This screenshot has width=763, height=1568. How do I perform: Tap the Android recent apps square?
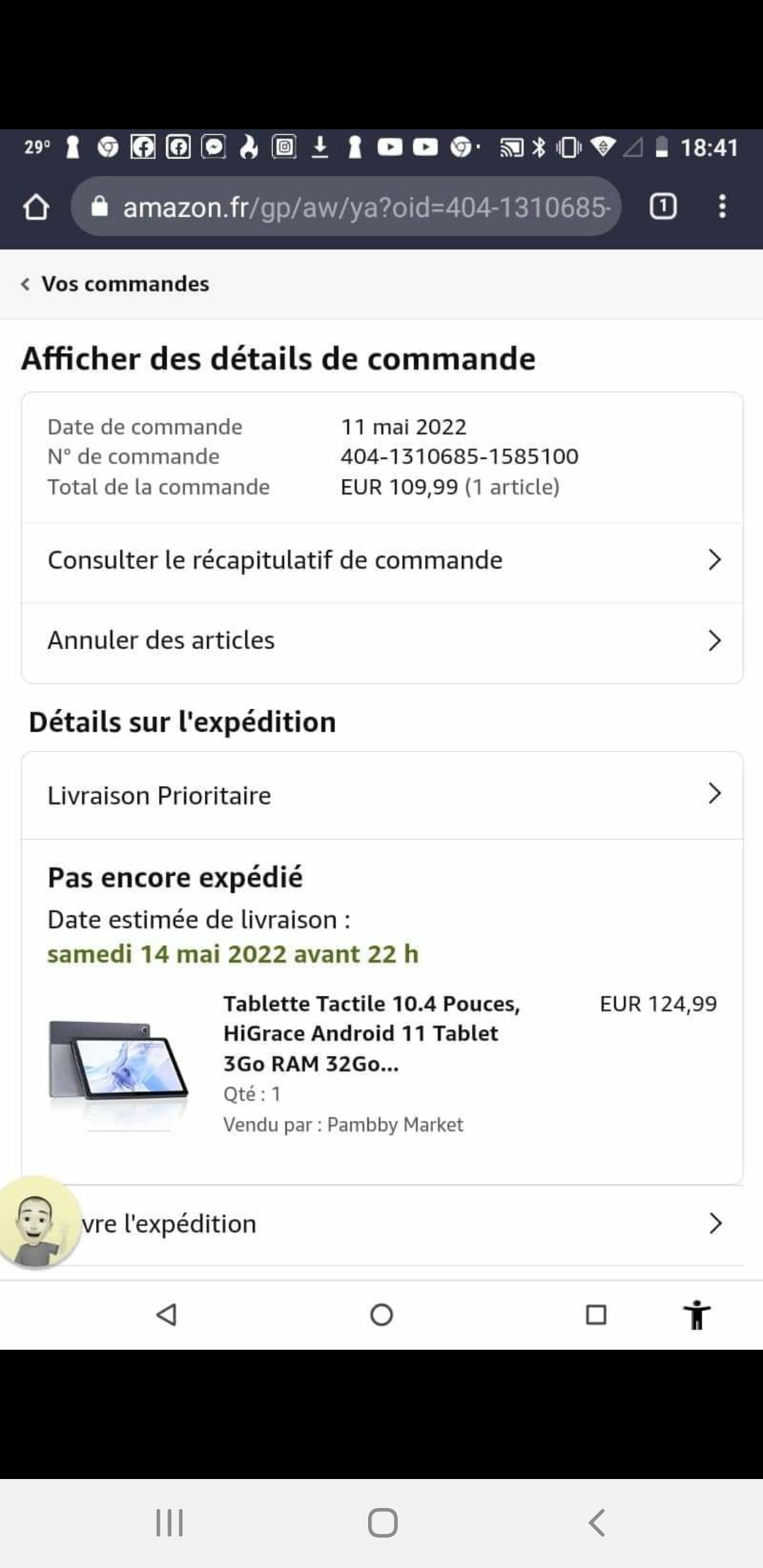point(596,1314)
